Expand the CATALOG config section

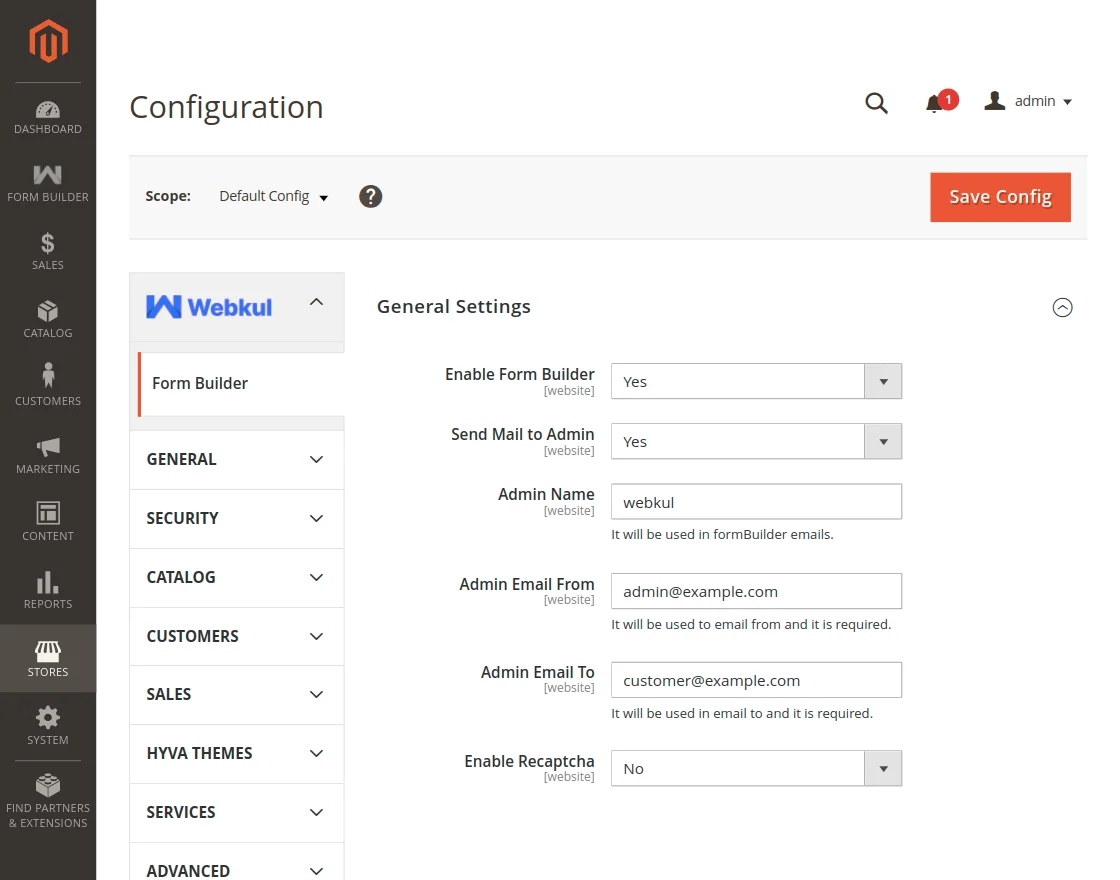tap(236, 577)
